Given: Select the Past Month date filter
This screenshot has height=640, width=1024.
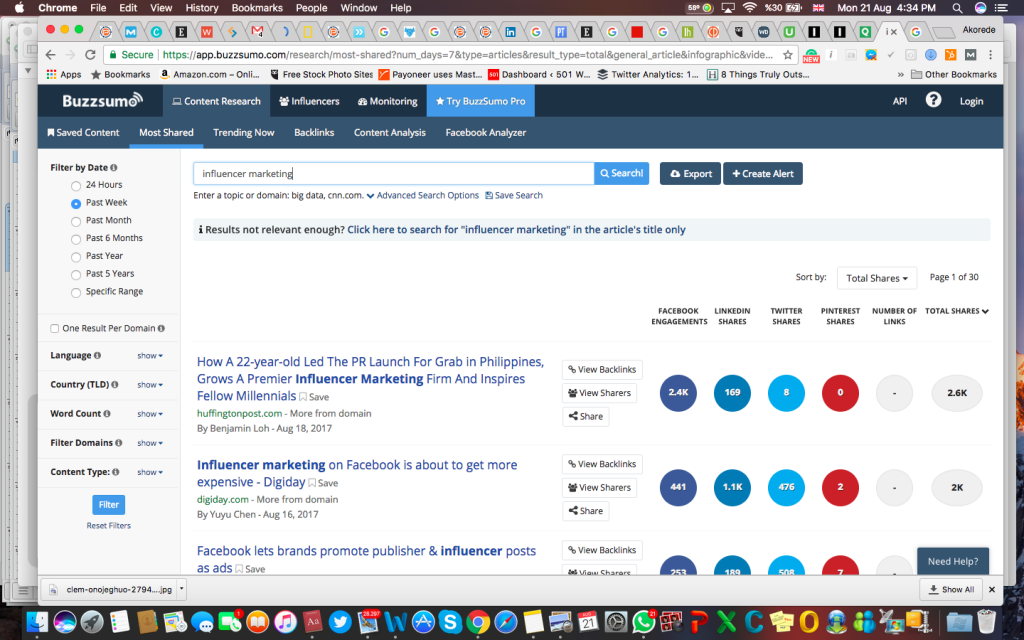Looking at the screenshot, I should [x=76, y=221].
